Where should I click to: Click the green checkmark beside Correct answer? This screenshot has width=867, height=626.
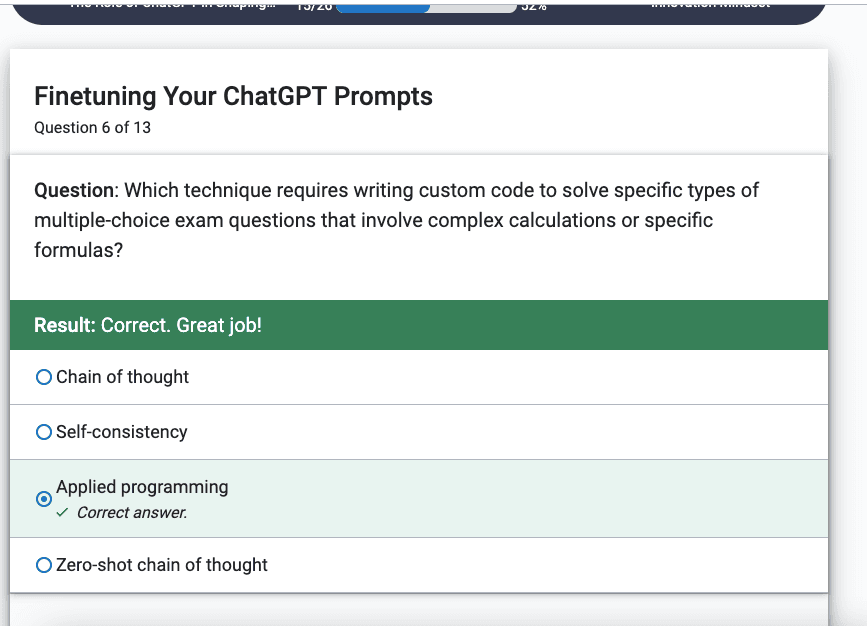62,513
